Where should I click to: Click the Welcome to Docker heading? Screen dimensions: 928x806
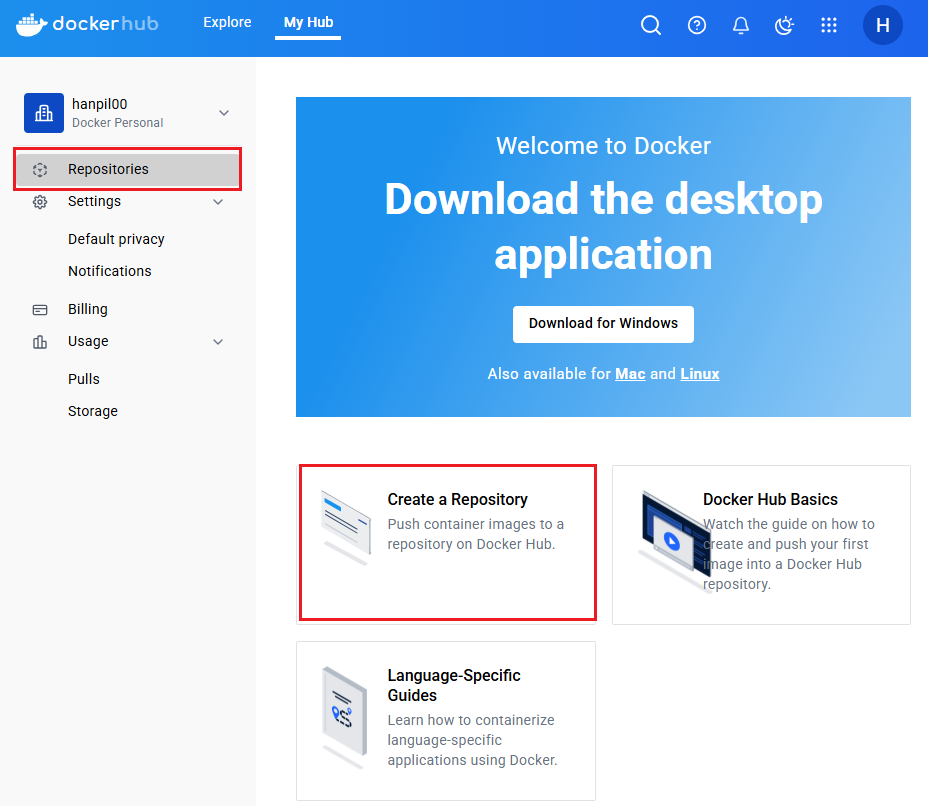point(603,146)
